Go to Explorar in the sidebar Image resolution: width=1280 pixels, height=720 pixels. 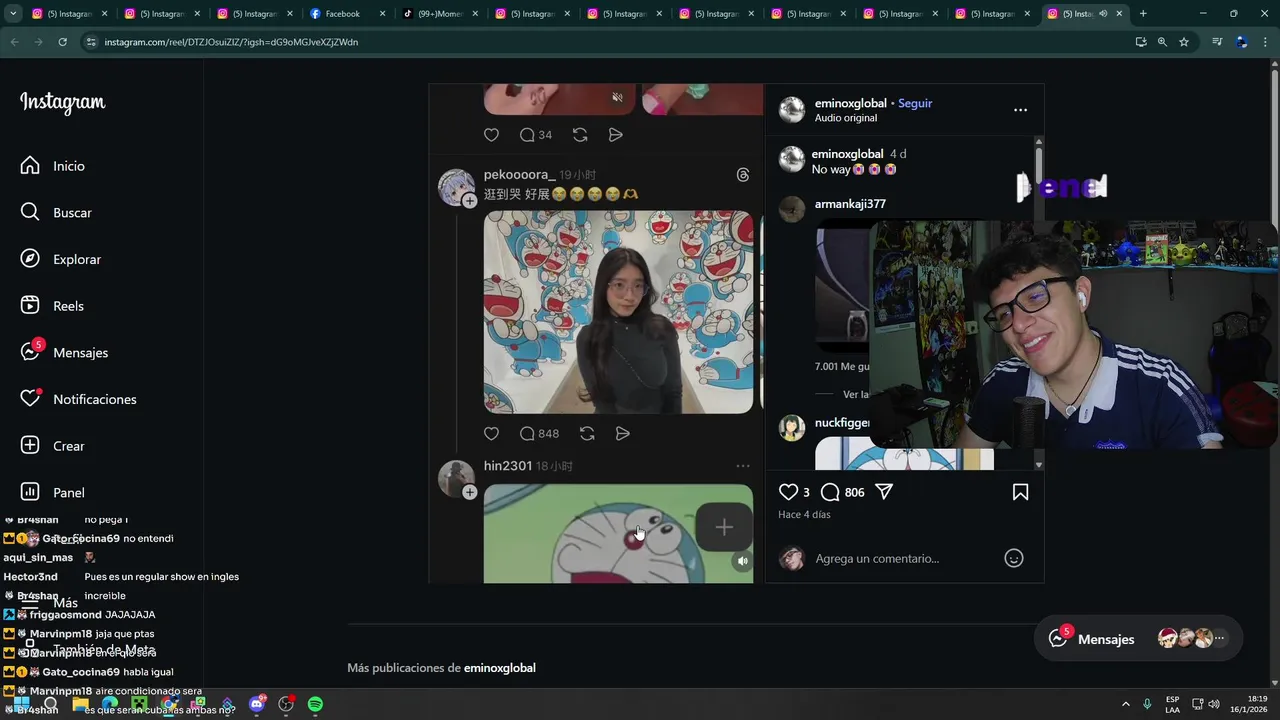point(61,259)
